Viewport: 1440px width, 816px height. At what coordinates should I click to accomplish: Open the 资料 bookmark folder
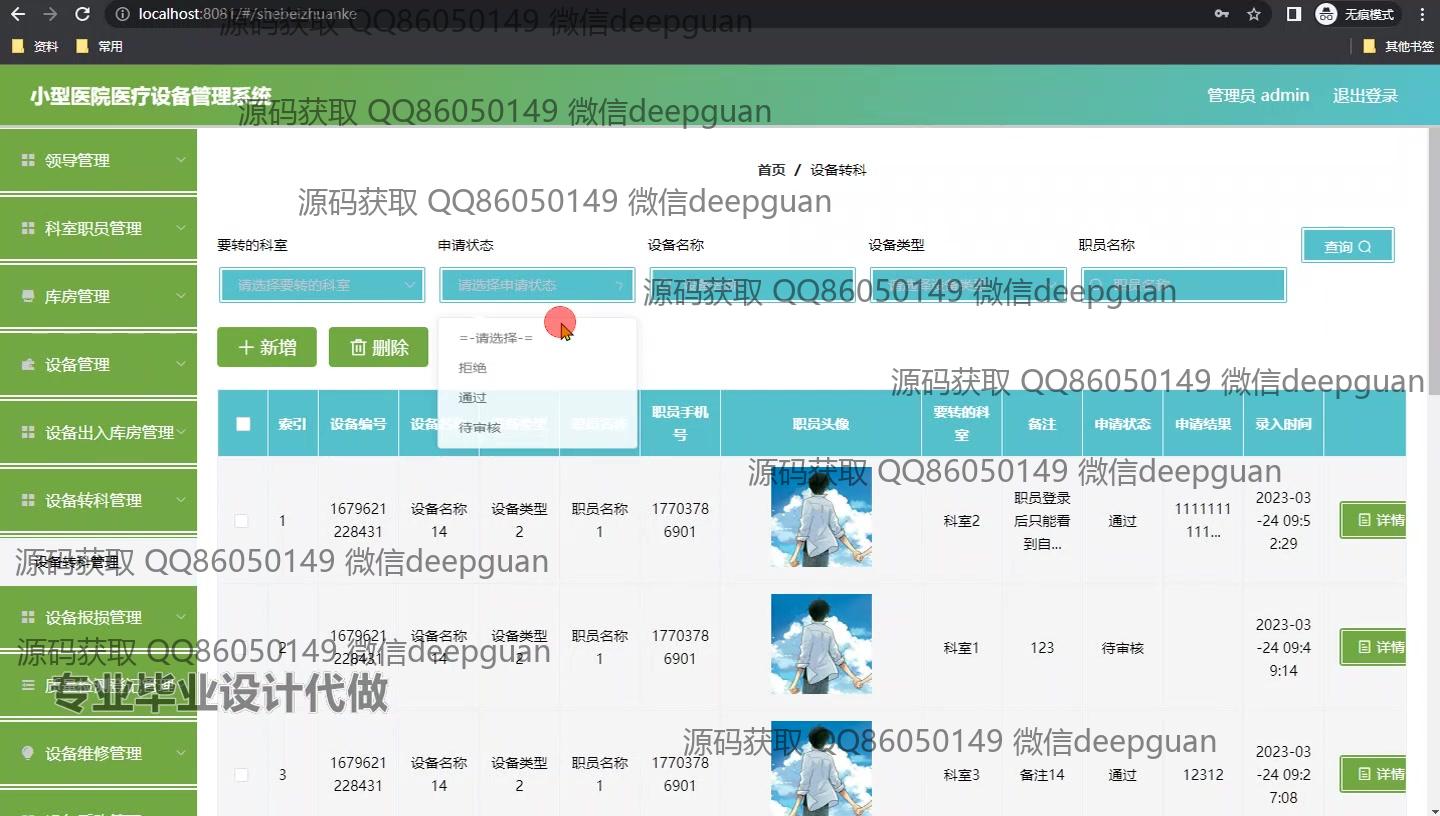(x=35, y=46)
